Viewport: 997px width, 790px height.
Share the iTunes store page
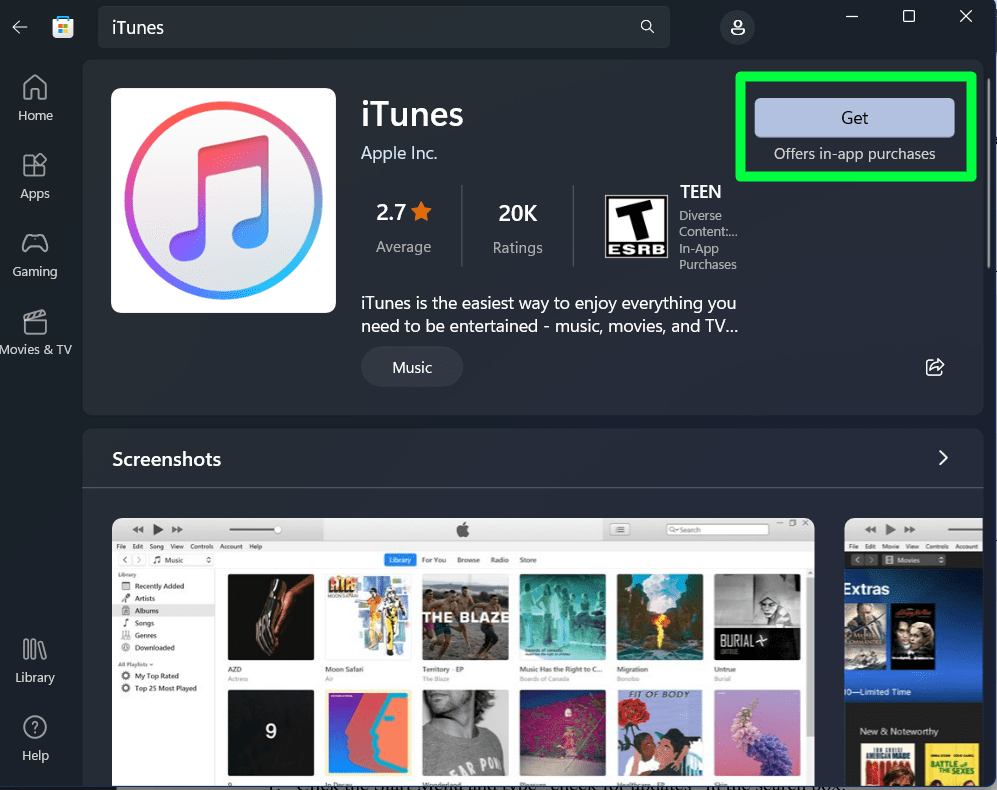934,367
